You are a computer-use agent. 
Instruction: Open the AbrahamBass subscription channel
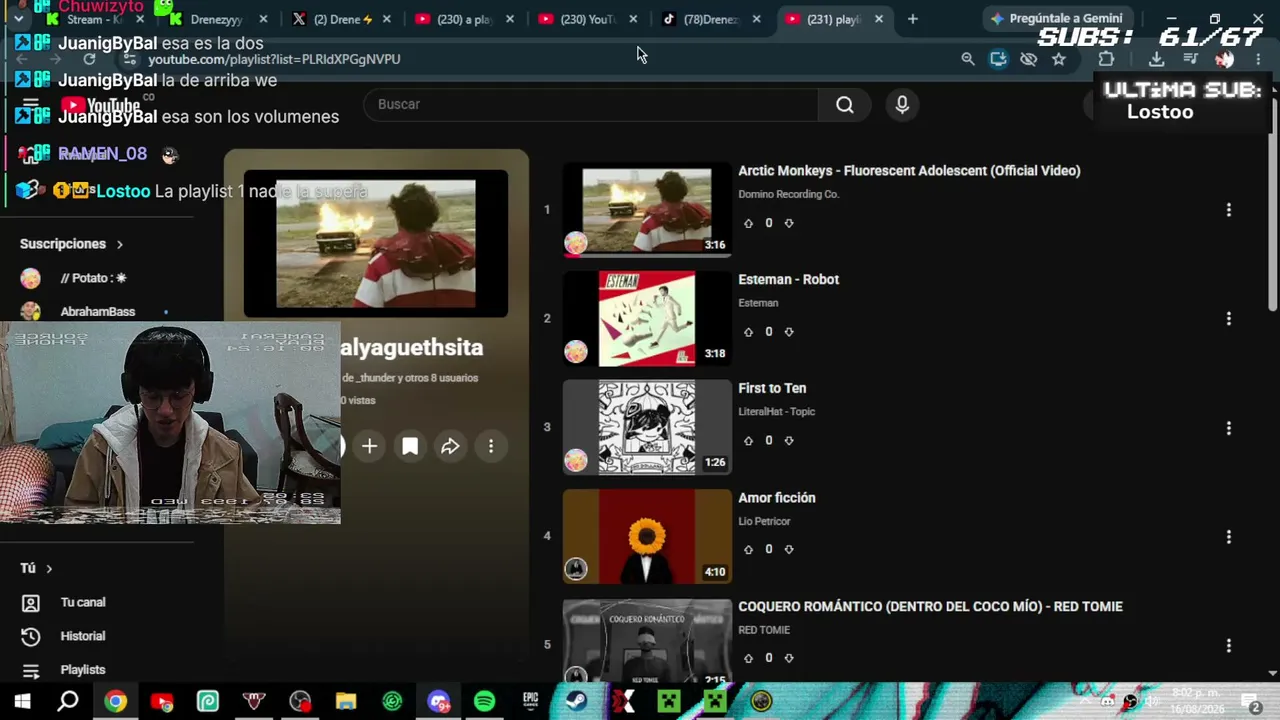pyautogui.click(x=97, y=311)
